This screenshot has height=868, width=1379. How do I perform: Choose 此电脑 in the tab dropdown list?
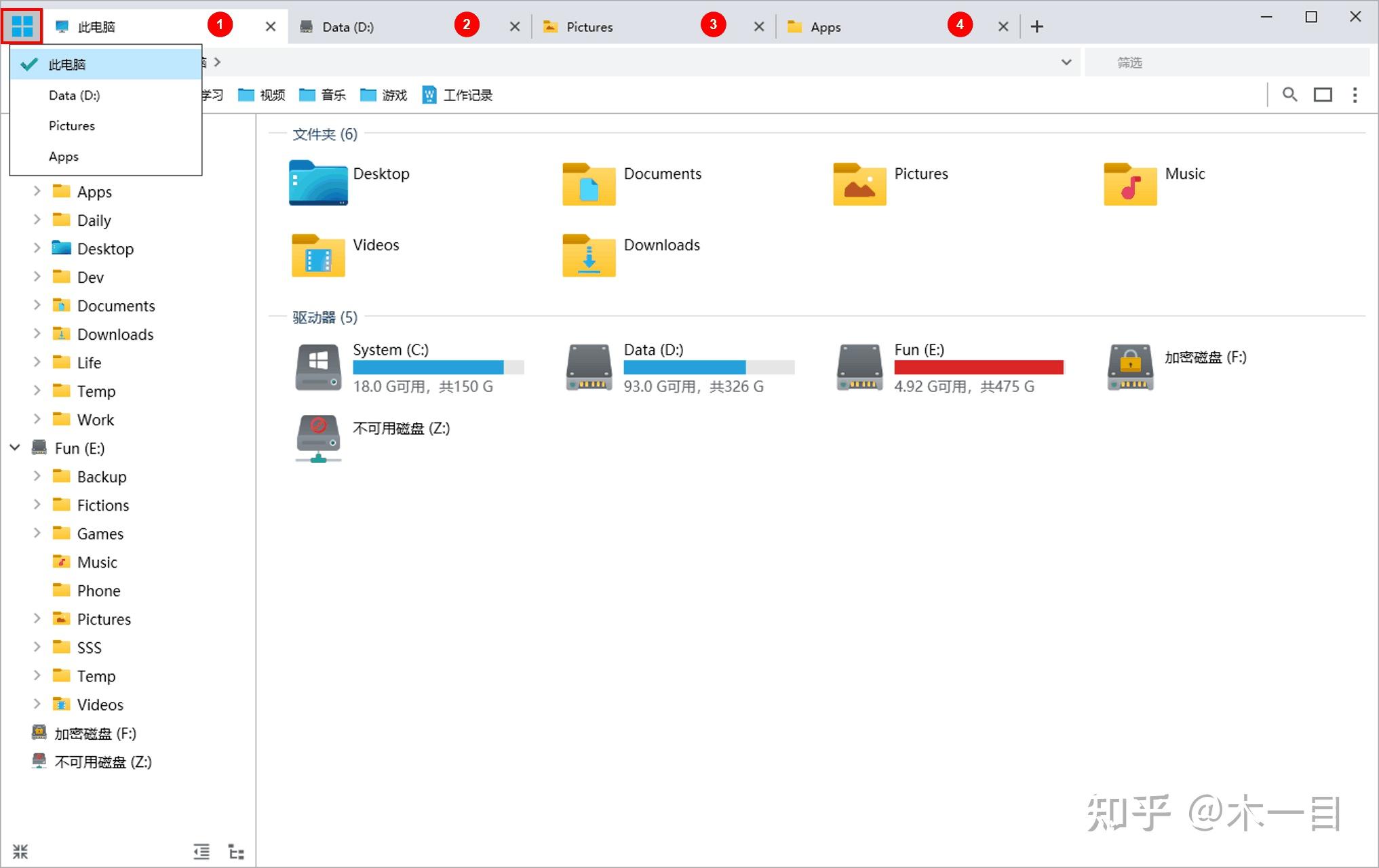pos(106,64)
